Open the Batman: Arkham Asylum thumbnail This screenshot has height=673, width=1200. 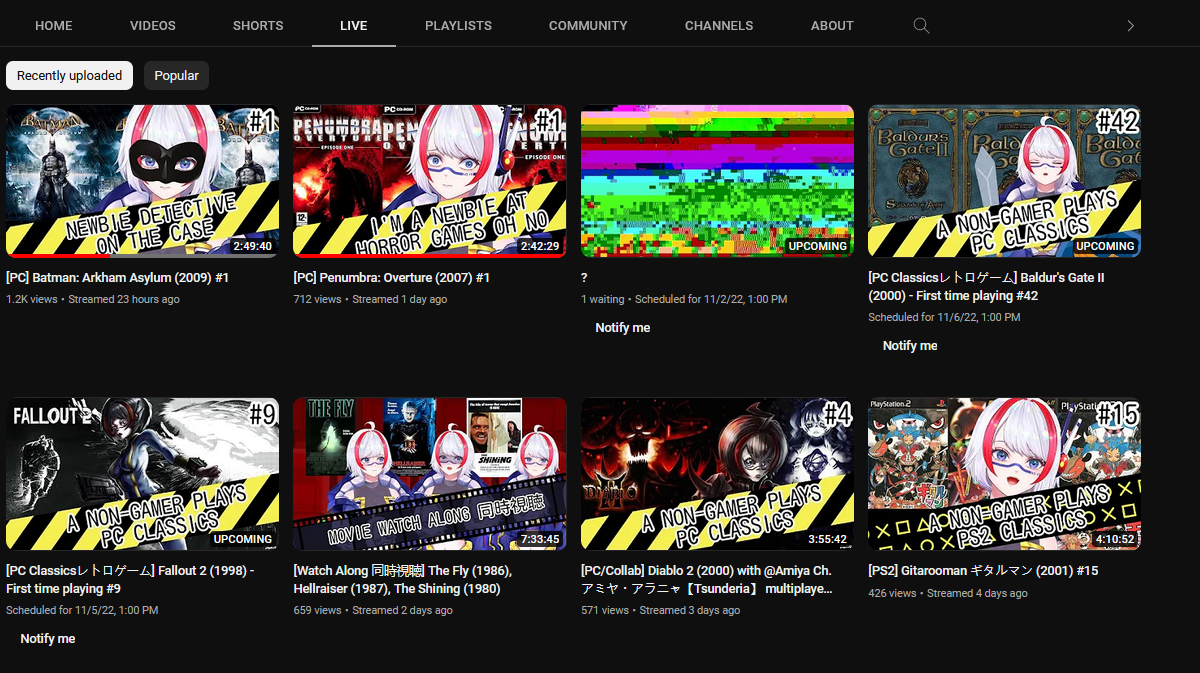click(x=143, y=181)
